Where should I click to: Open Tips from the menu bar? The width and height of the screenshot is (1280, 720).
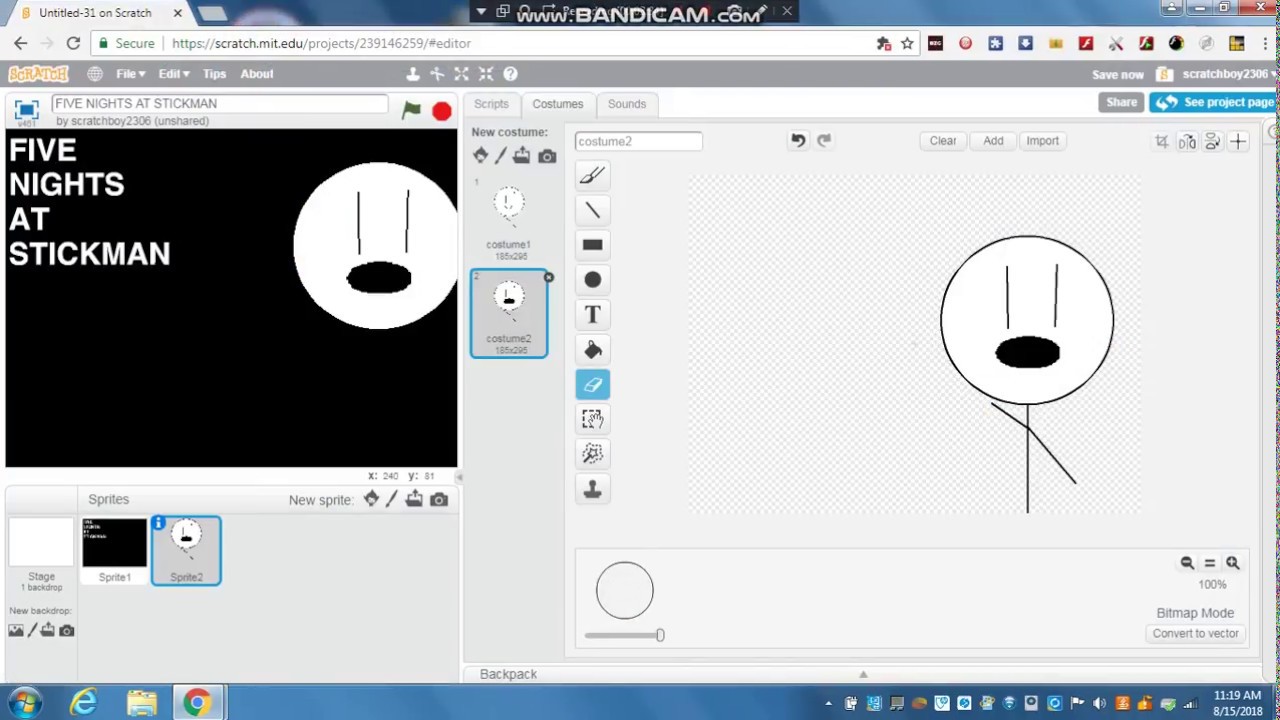click(214, 74)
